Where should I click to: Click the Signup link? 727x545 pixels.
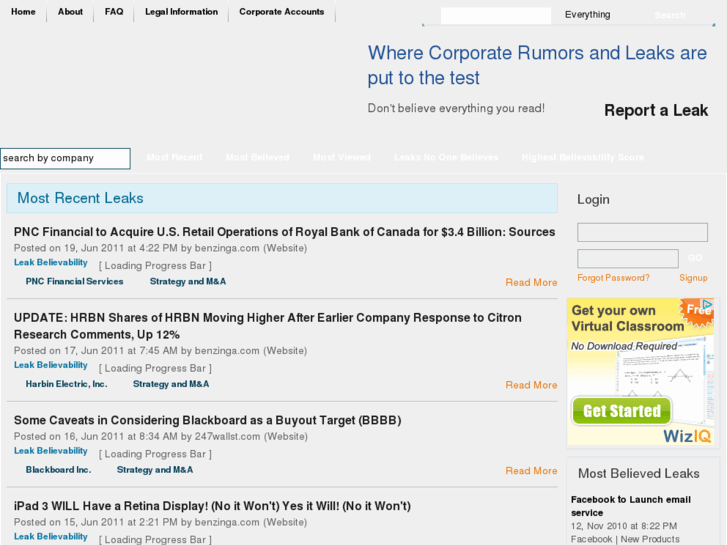click(693, 278)
